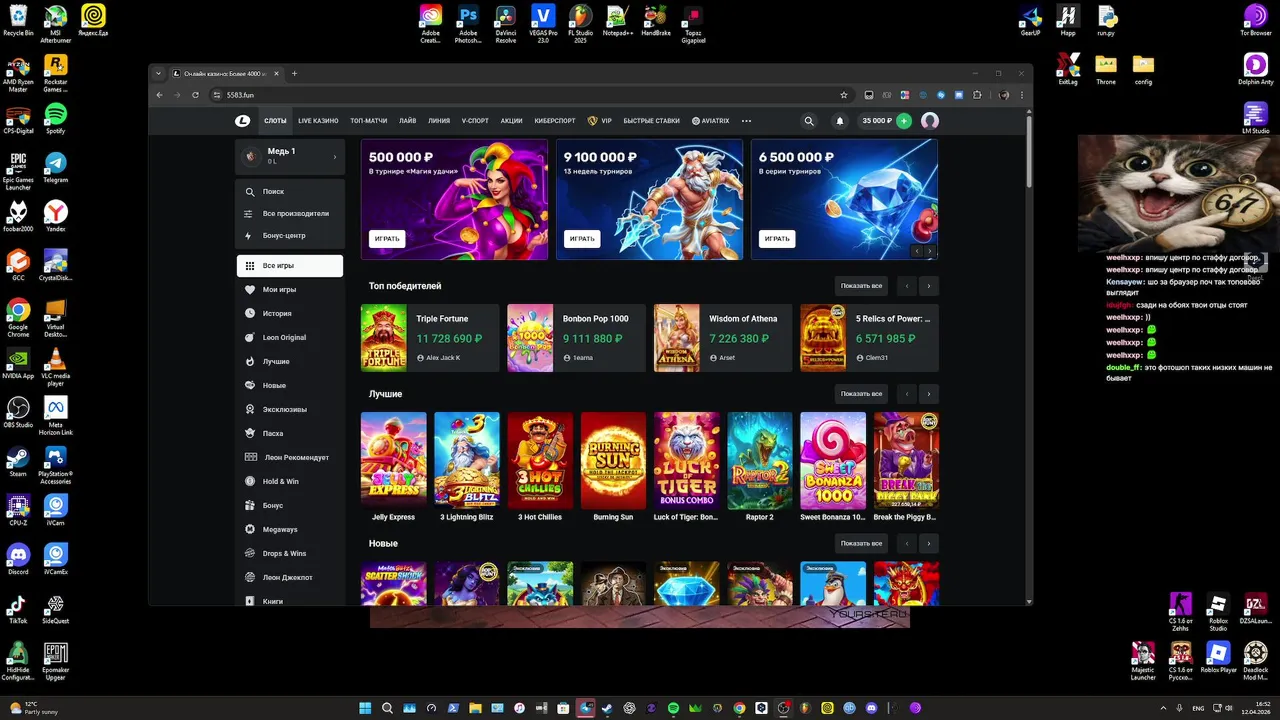This screenshot has width=1280, height=720.
Task: Click 'ИГРАТЬ' on 6 500 000 ₽ banner
Action: point(777,239)
